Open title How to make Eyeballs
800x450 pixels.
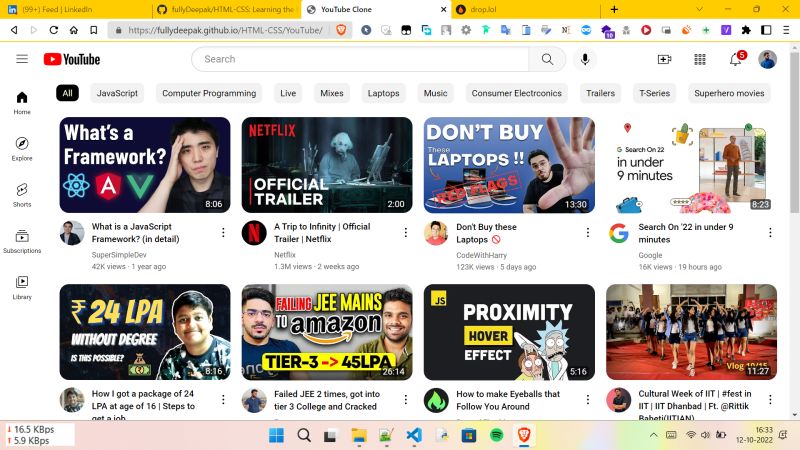(x=508, y=400)
